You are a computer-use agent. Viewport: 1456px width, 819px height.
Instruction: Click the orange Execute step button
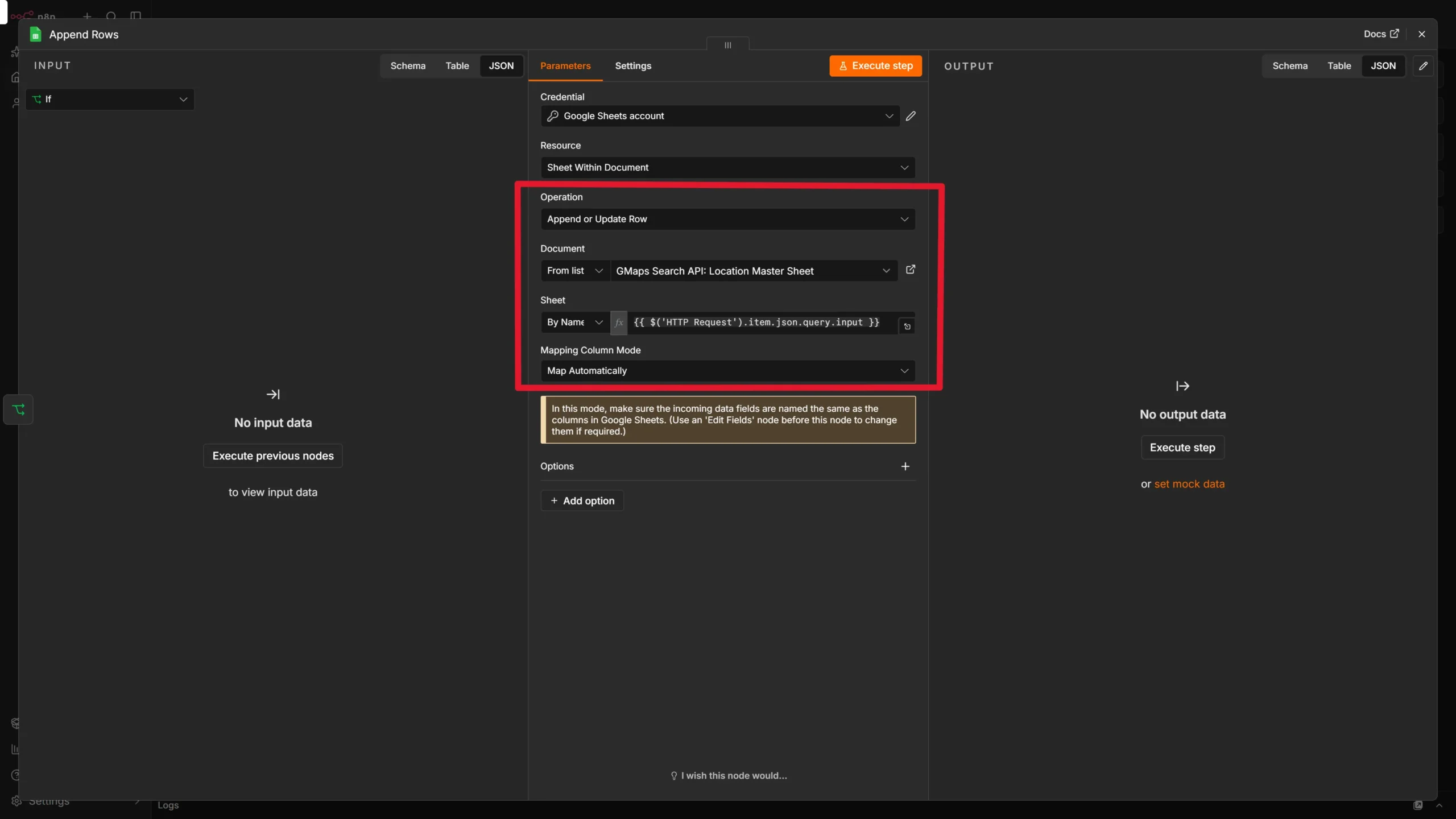click(x=875, y=66)
